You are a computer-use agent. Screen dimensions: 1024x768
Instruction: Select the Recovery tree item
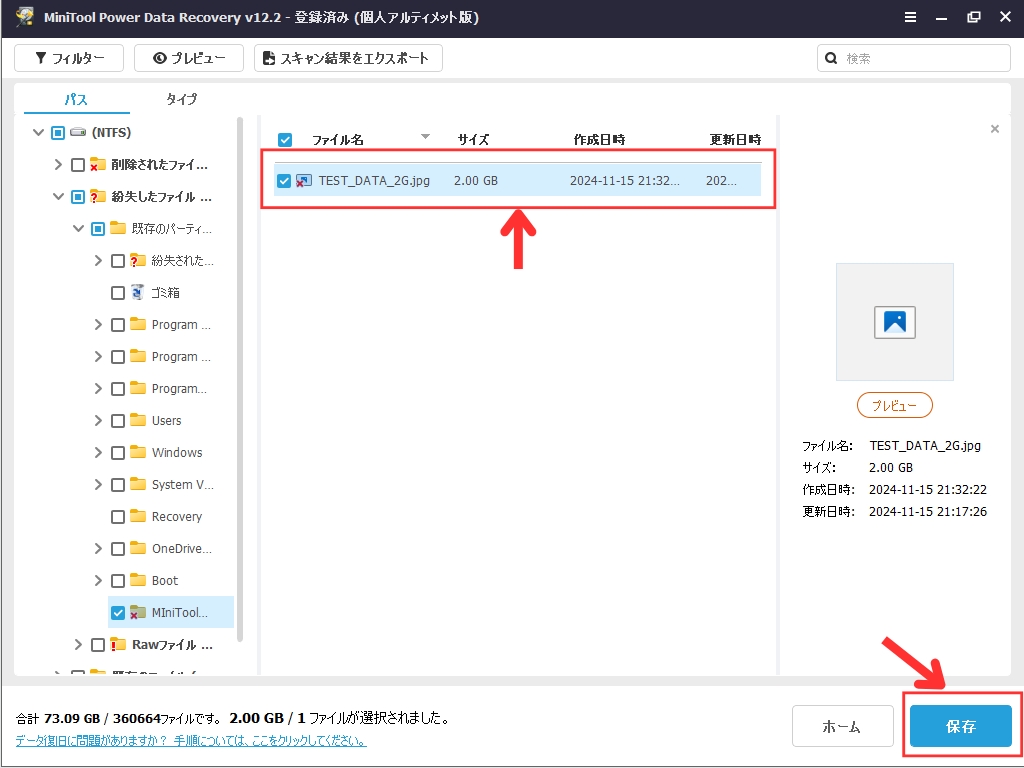tap(177, 517)
